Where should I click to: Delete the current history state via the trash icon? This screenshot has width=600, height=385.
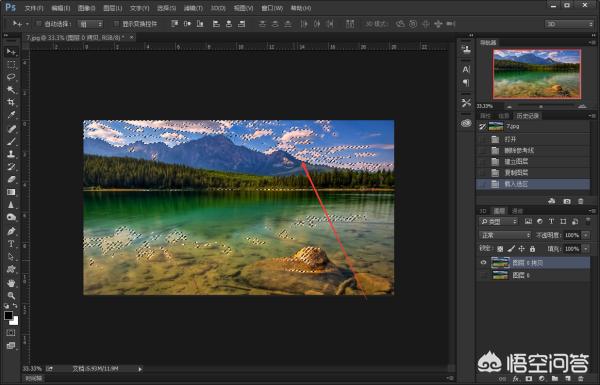[x=580, y=201]
